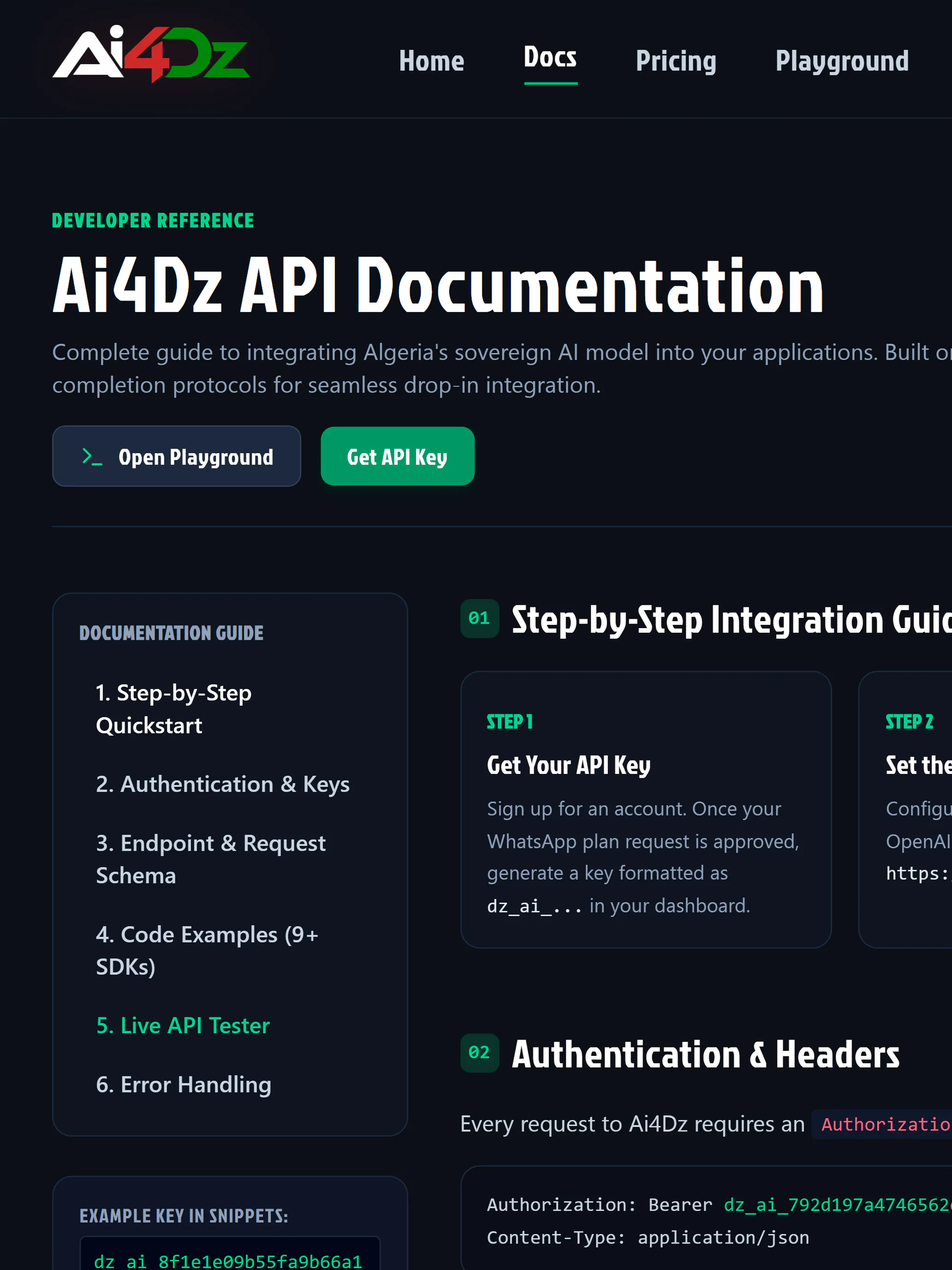This screenshot has width=952, height=1270.
Task: Go to Endpoint & Request Schema
Action: point(211,859)
